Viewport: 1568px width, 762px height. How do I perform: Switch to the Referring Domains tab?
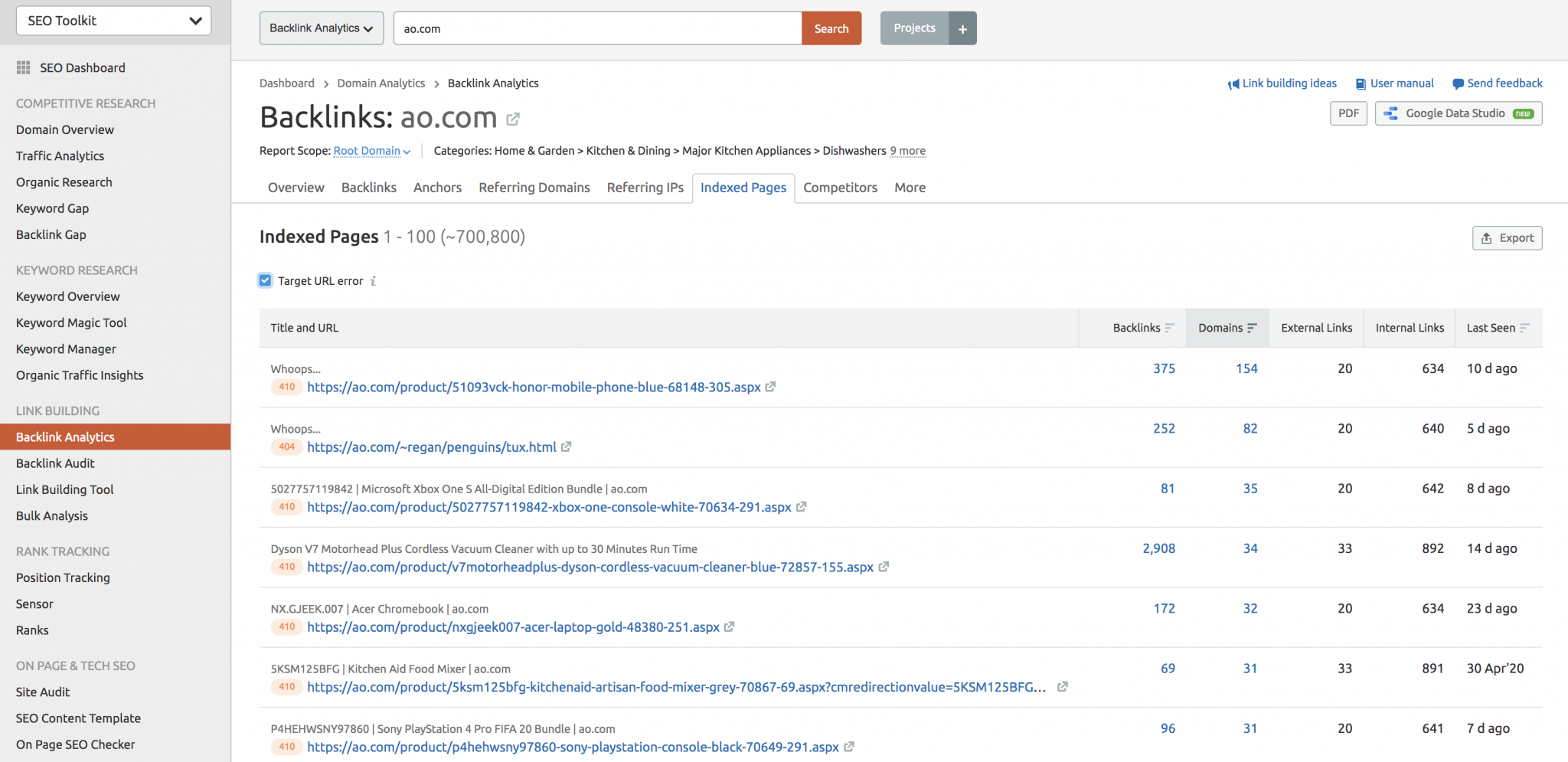tap(534, 188)
